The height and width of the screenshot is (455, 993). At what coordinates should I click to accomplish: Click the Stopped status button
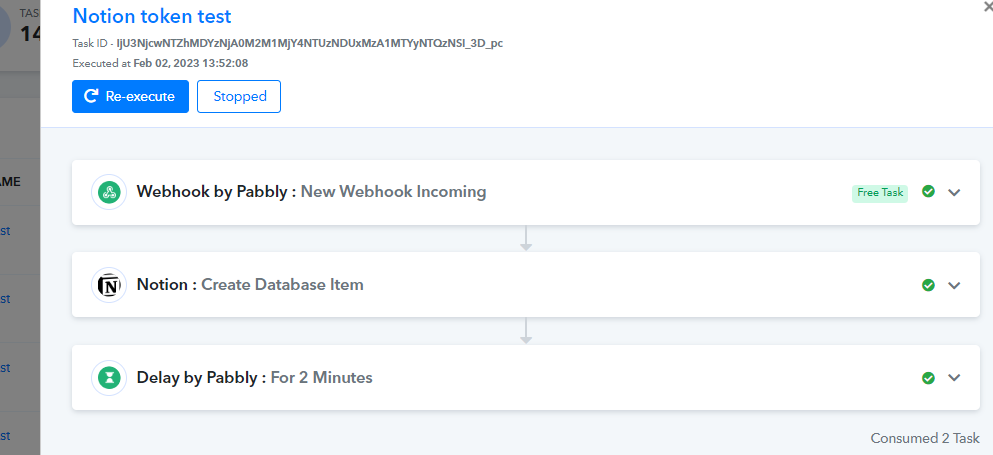pos(239,96)
